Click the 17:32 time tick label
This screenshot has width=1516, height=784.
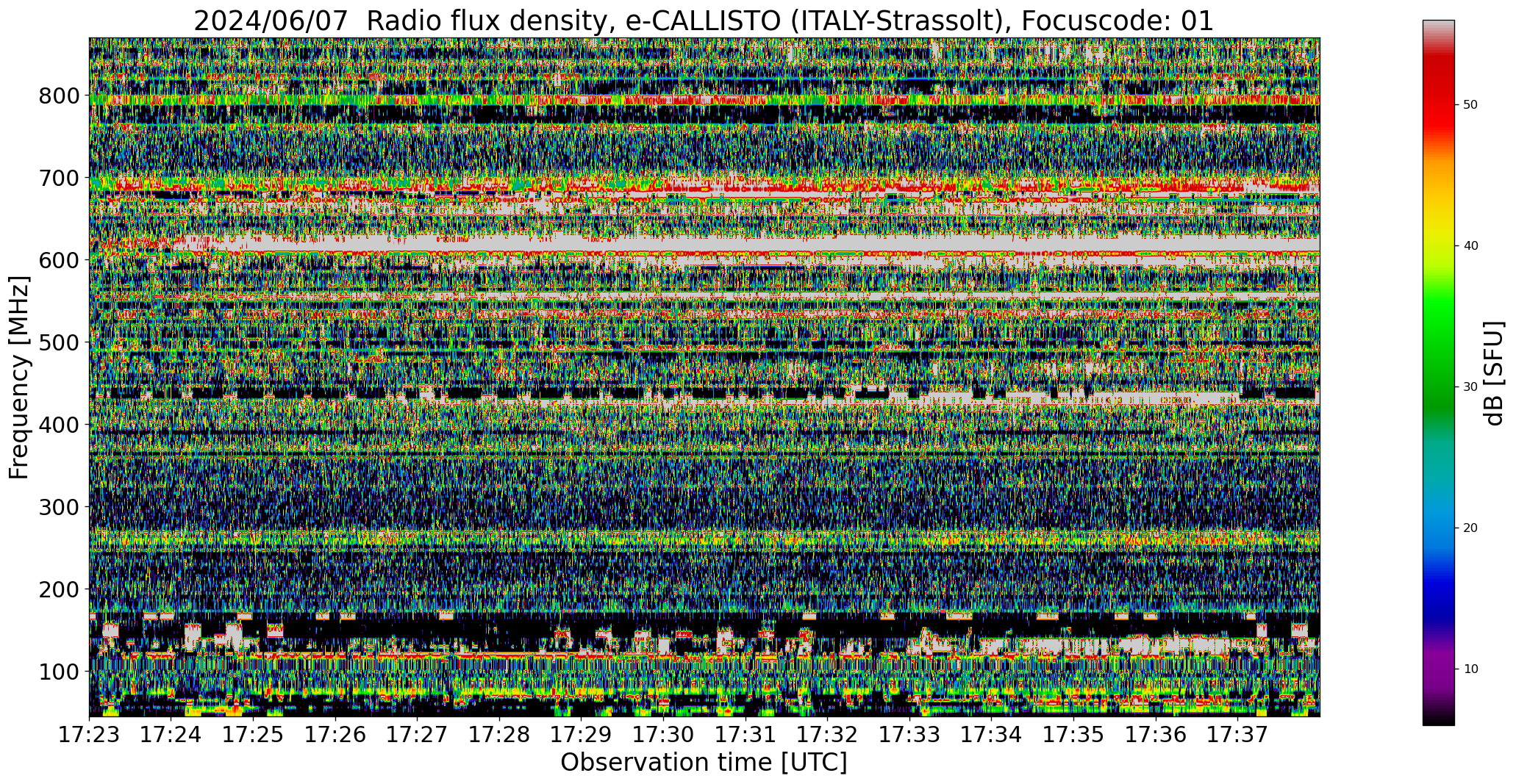click(828, 735)
